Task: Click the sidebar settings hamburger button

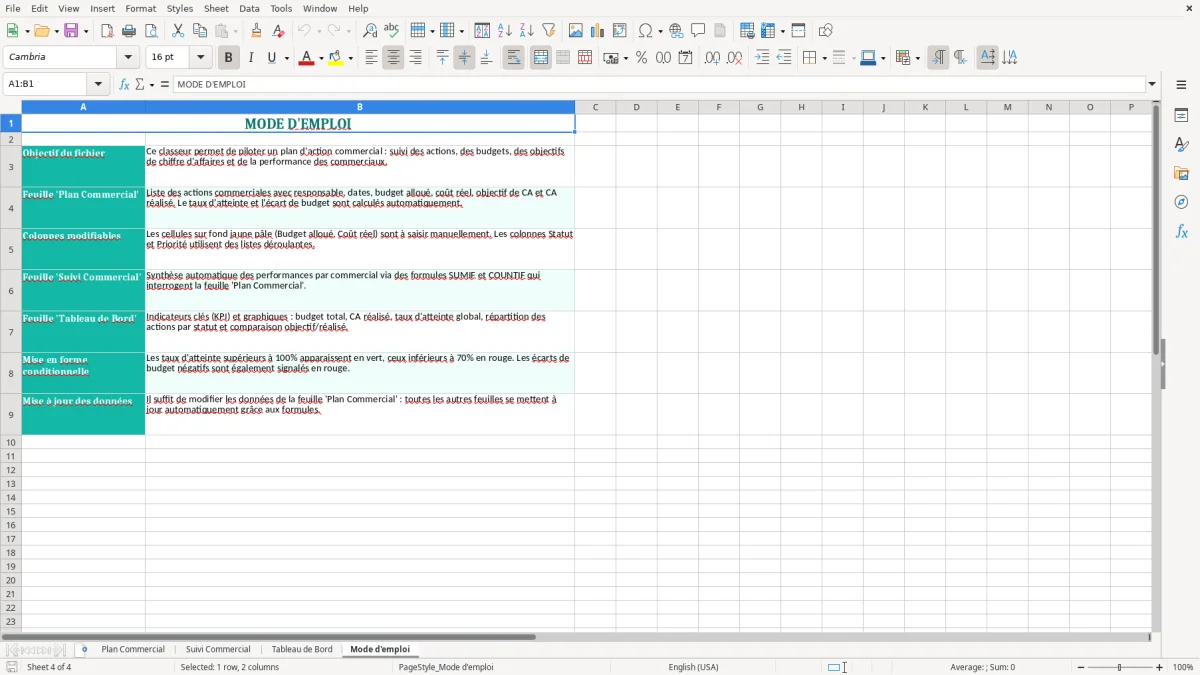Action: [1181, 85]
